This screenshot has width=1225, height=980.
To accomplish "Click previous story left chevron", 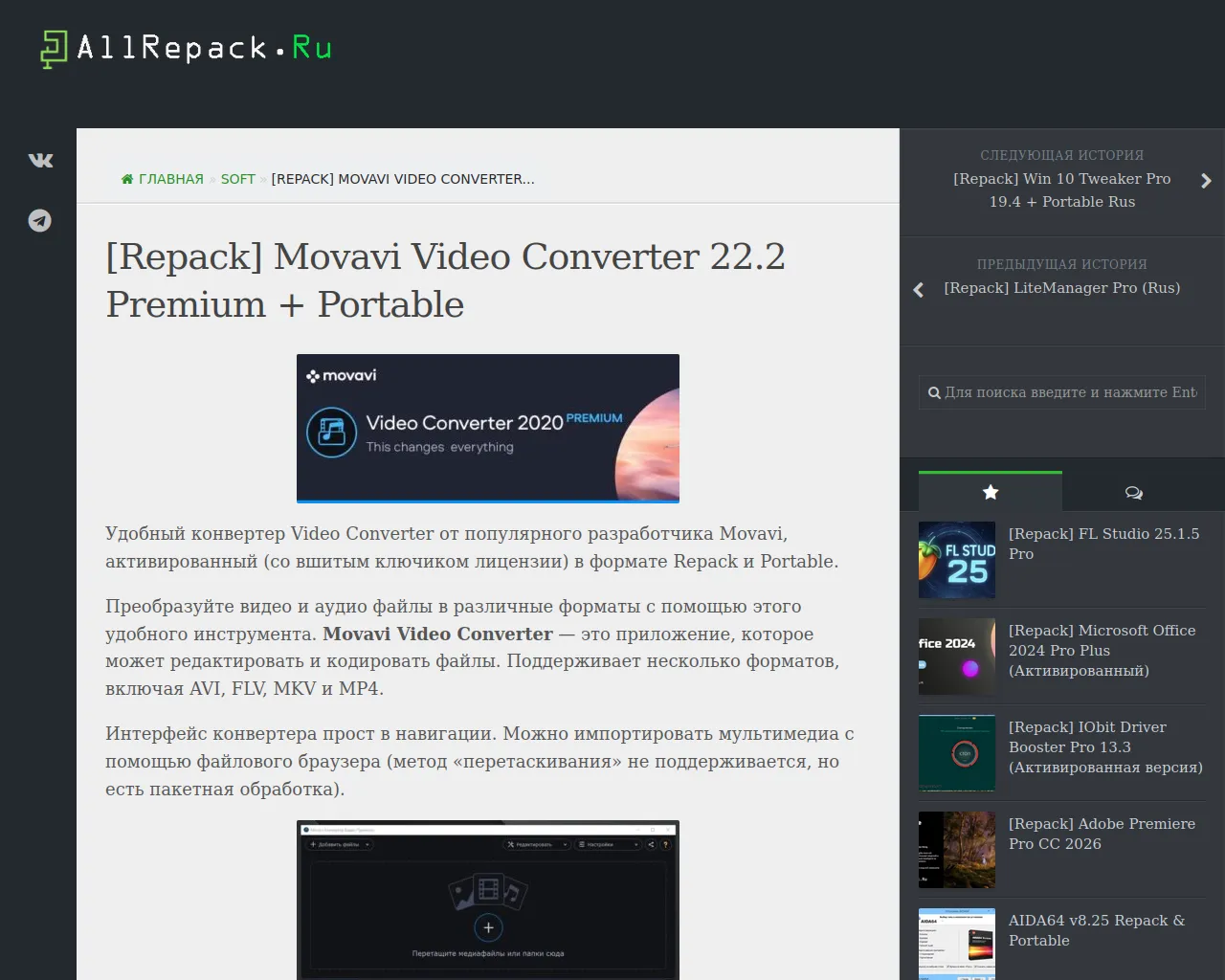I will [x=919, y=290].
